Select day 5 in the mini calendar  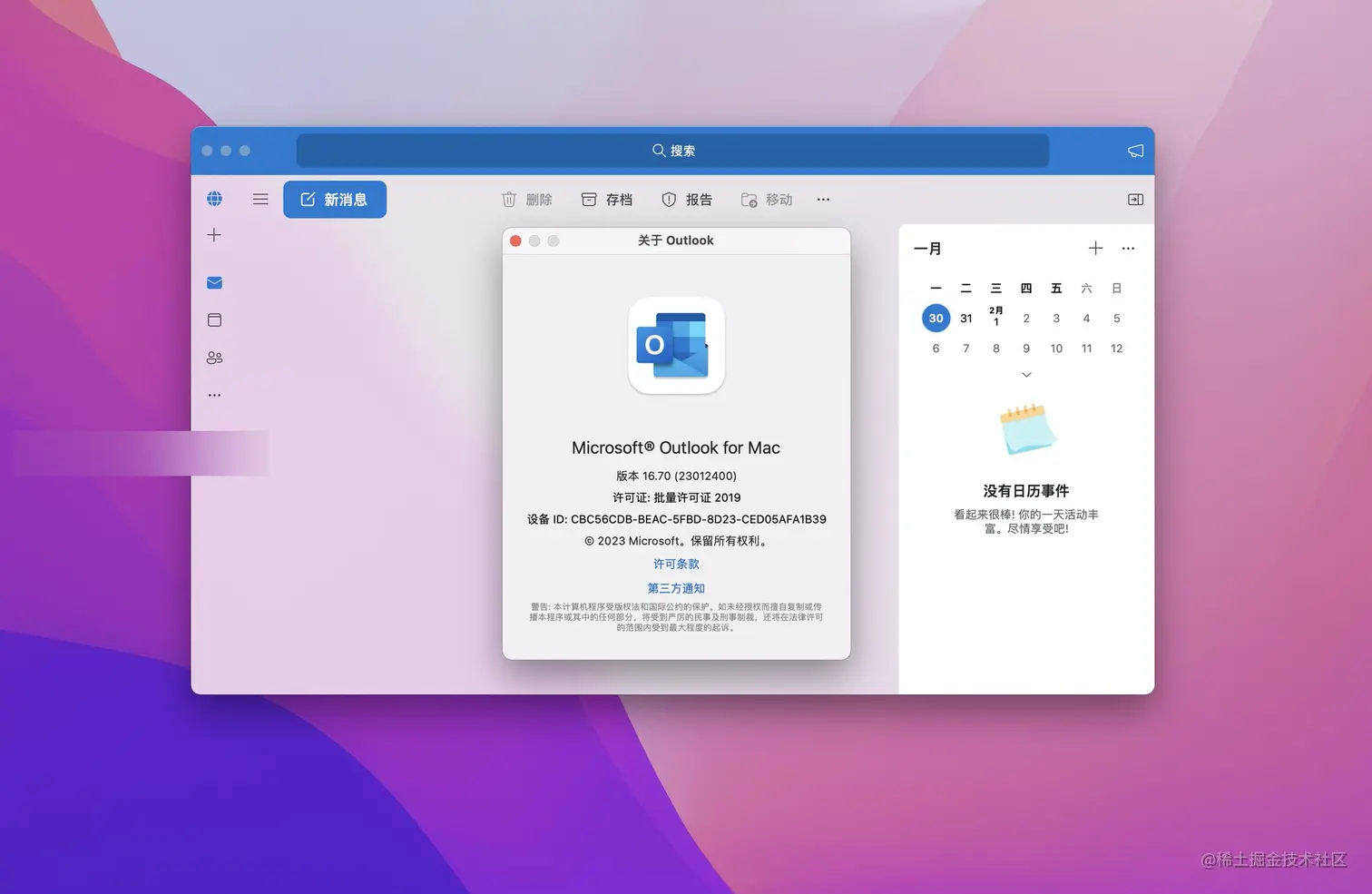[1117, 319]
